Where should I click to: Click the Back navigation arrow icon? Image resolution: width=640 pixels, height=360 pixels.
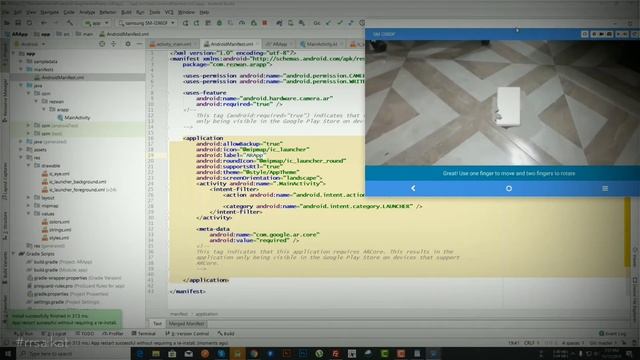click(44, 23)
